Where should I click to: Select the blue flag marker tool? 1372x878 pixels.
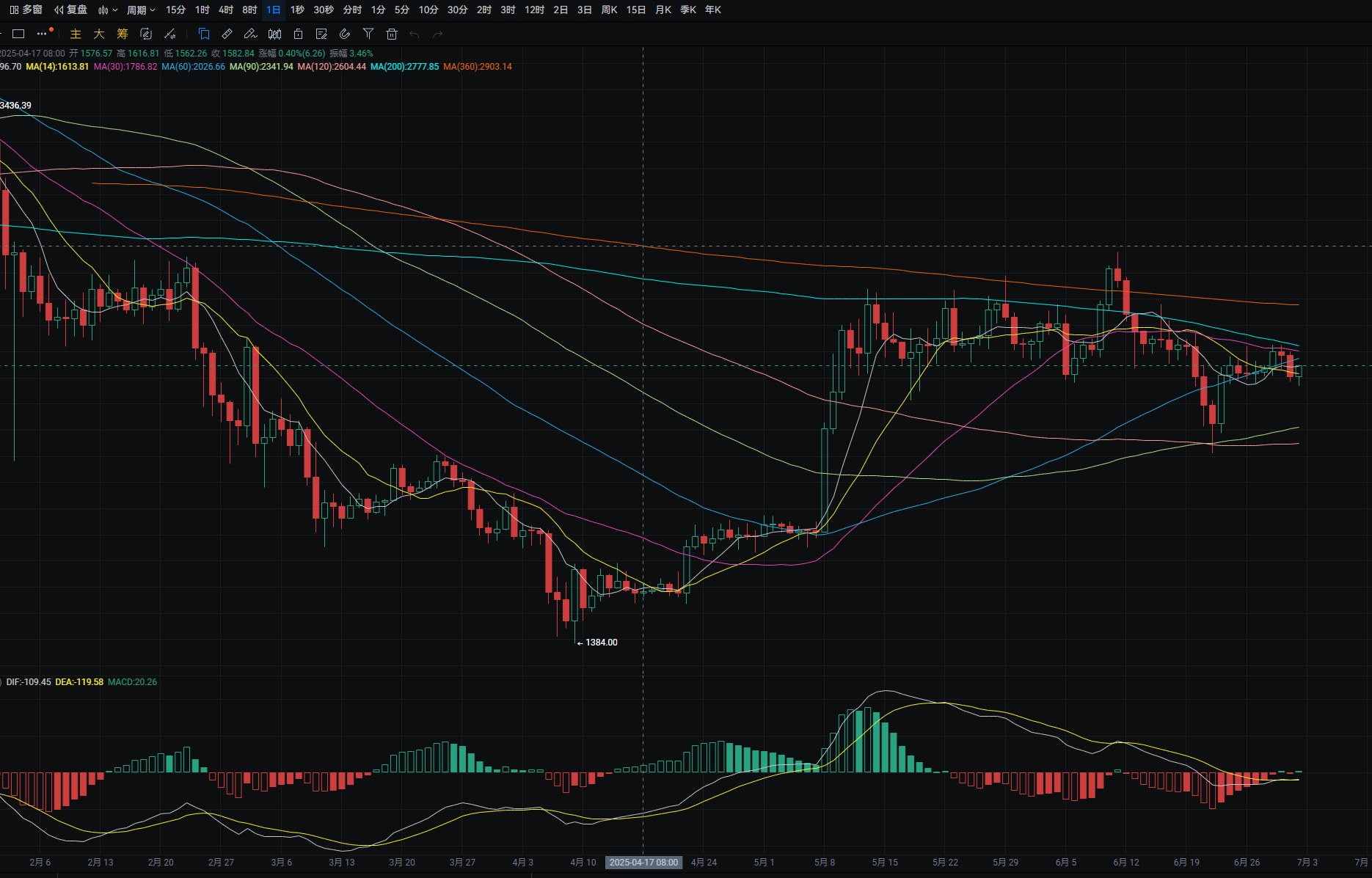(x=204, y=34)
